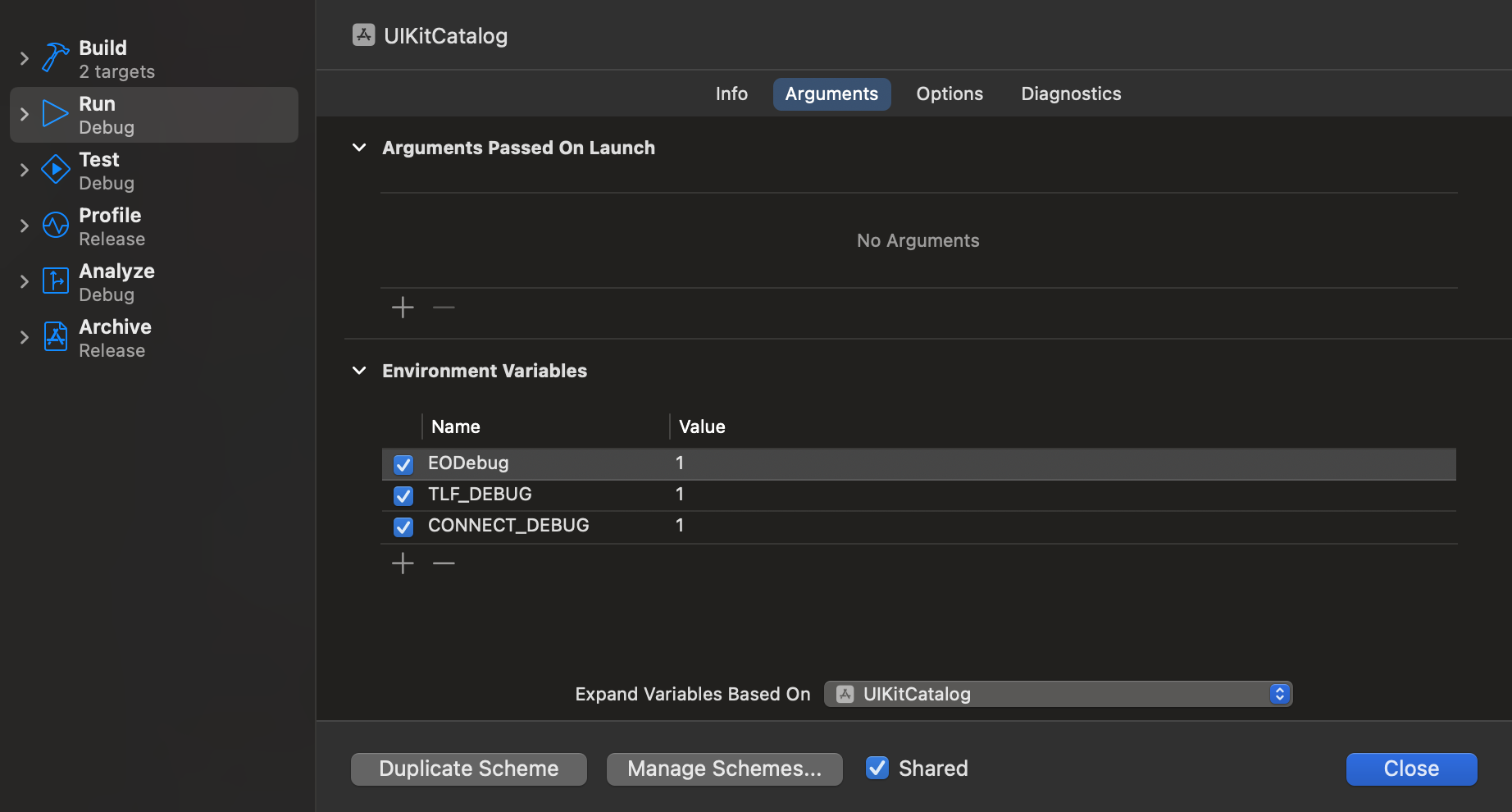This screenshot has width=1512, height=812.
Task: Click the Test action diamond icon
Action: (54, 170)
